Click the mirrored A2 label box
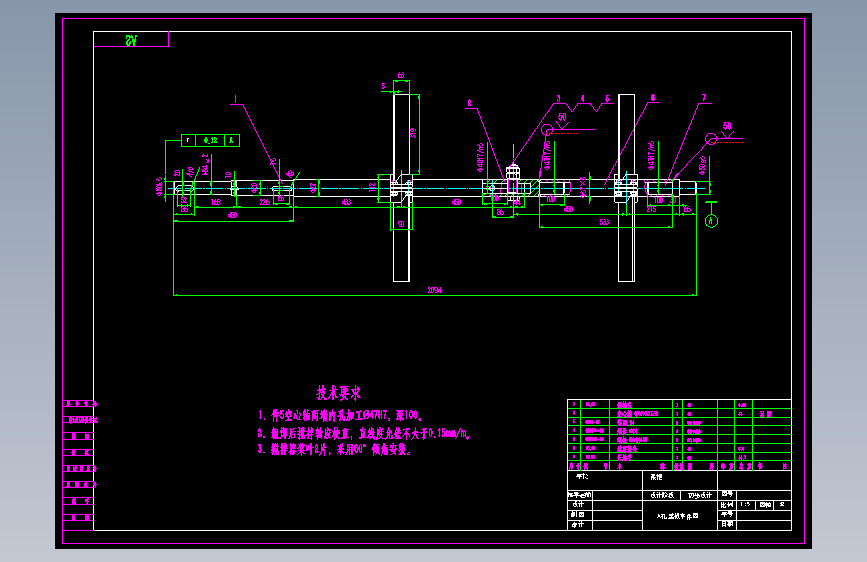867x562 pixels. pos(131,39)
